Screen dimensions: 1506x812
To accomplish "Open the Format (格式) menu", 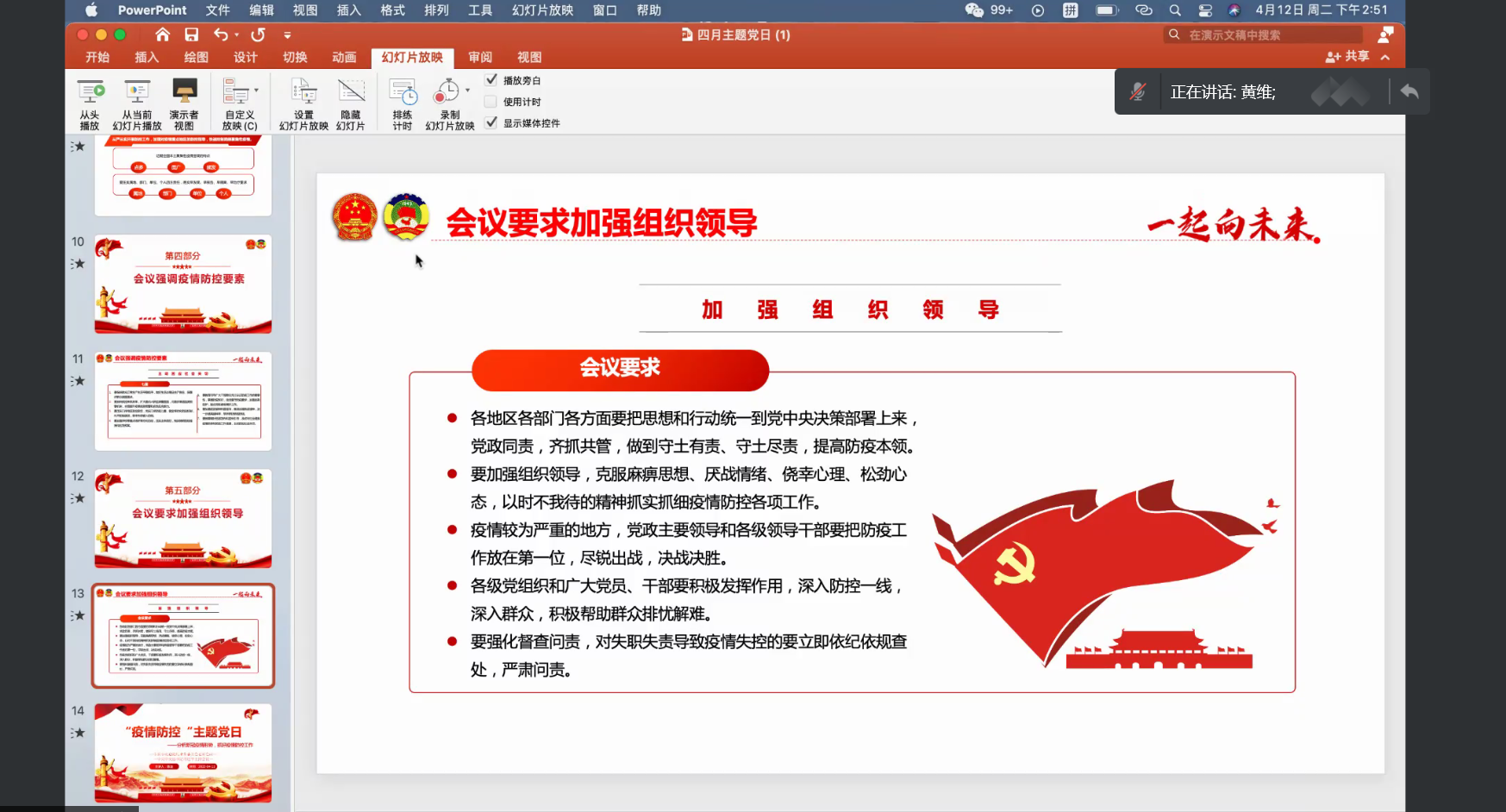I will click(392, 10).
